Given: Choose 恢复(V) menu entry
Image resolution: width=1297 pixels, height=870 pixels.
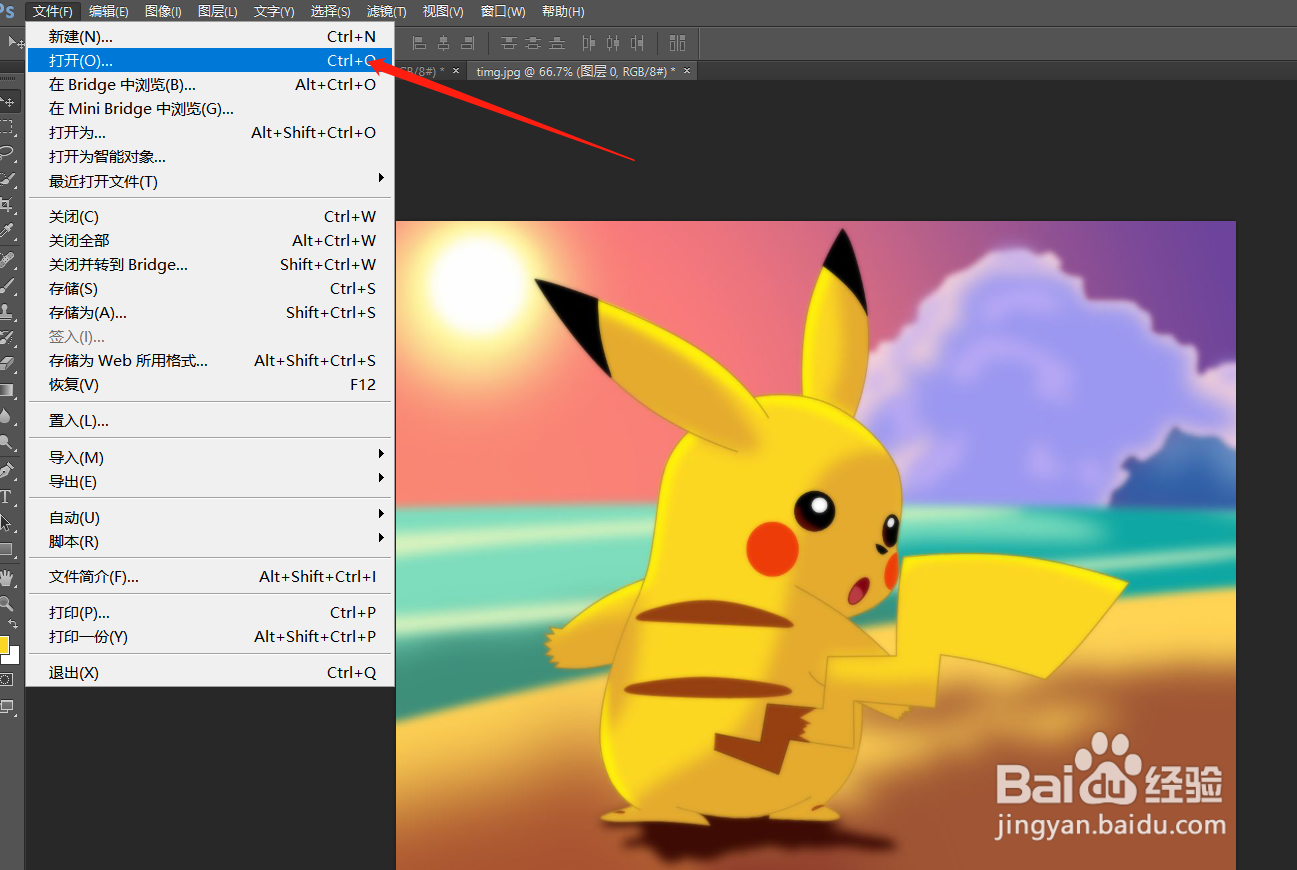Looking at the screenshot, I should tap(211, 384).
